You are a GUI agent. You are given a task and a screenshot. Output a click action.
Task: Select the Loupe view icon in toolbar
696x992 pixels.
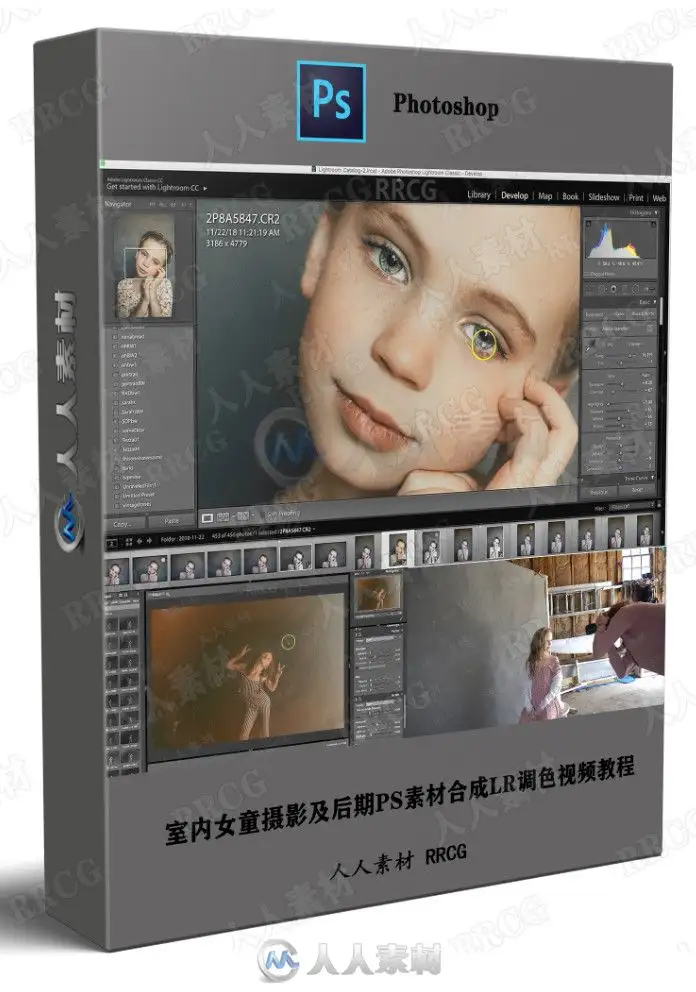tap(207, 518)
